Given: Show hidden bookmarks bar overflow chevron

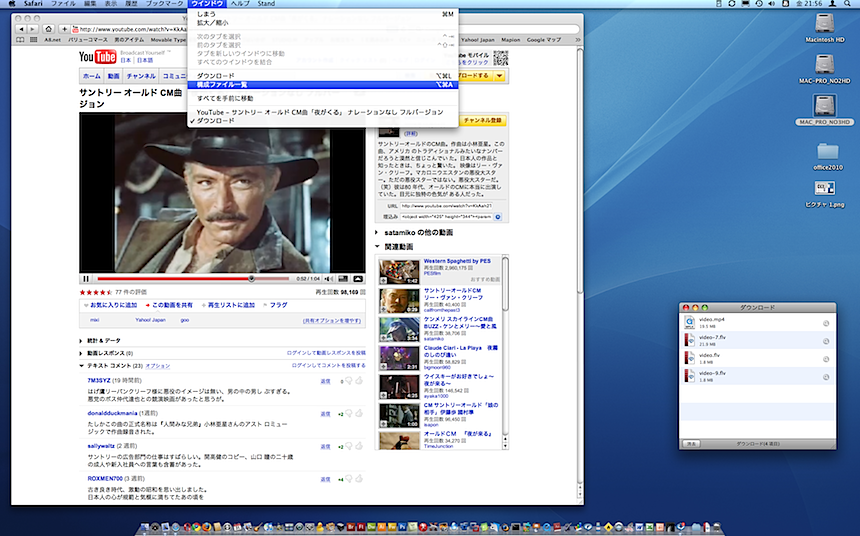Looking at the screenshot, I should 578,40.
